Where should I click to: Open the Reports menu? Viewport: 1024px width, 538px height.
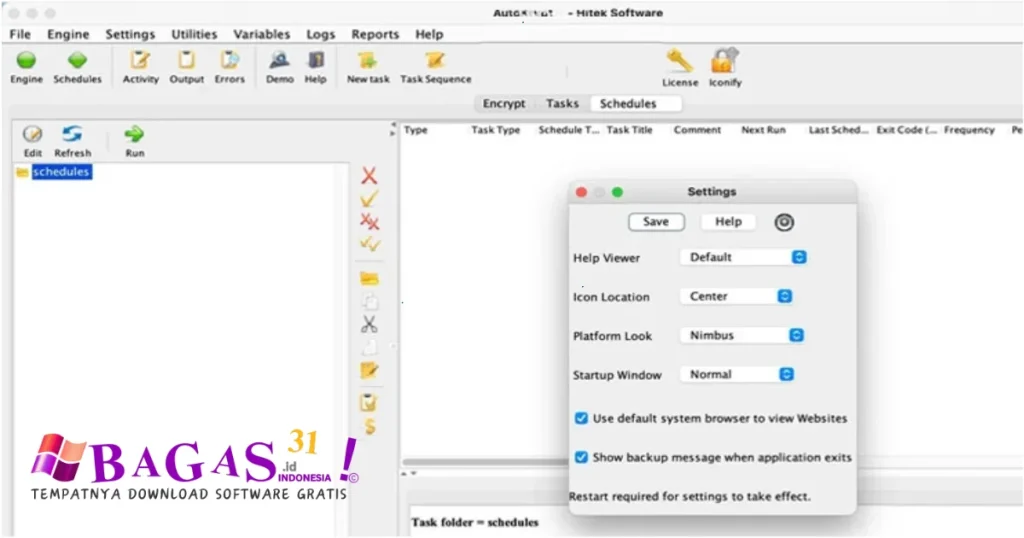point(375,35)
